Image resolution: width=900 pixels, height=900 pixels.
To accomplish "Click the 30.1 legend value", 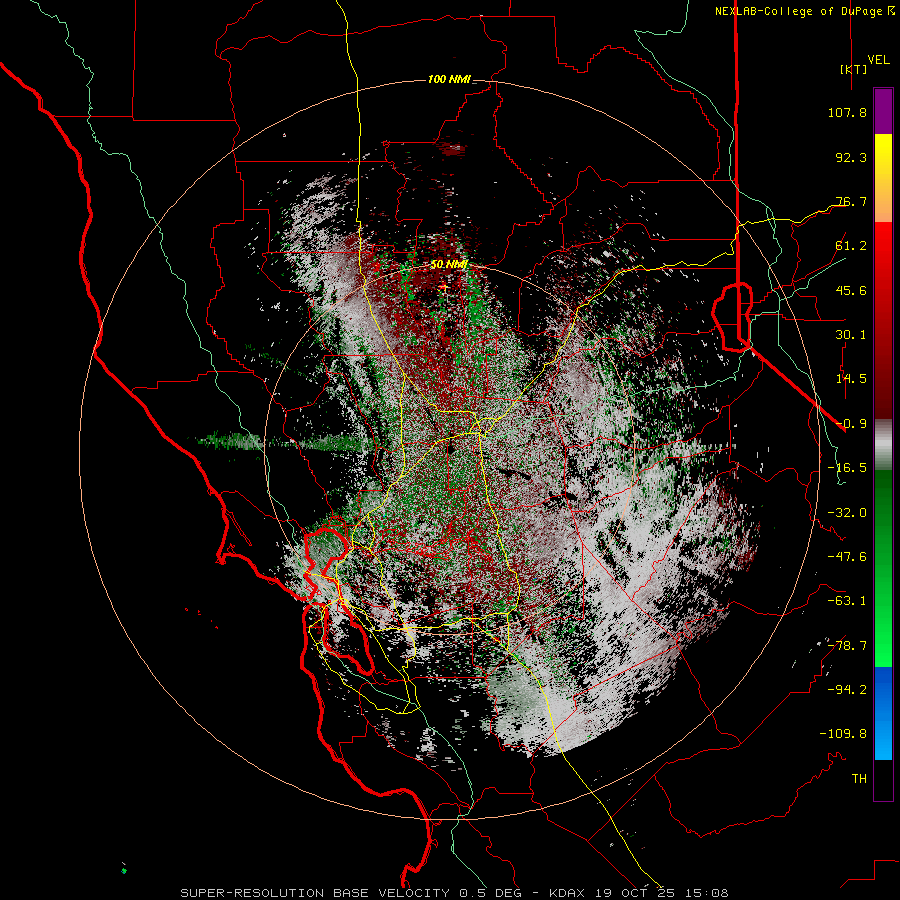I will 851,335.
